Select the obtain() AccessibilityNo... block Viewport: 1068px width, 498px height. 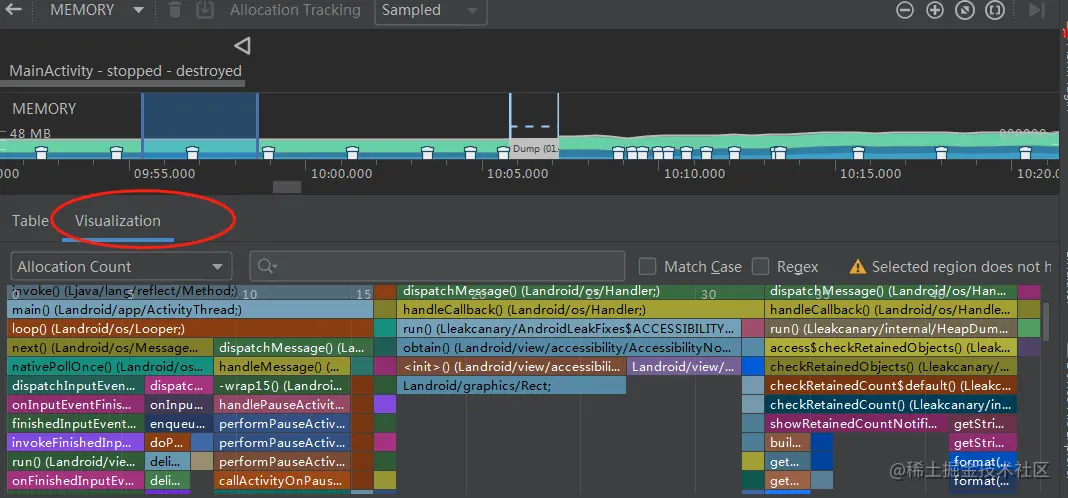tap(569, 348)
